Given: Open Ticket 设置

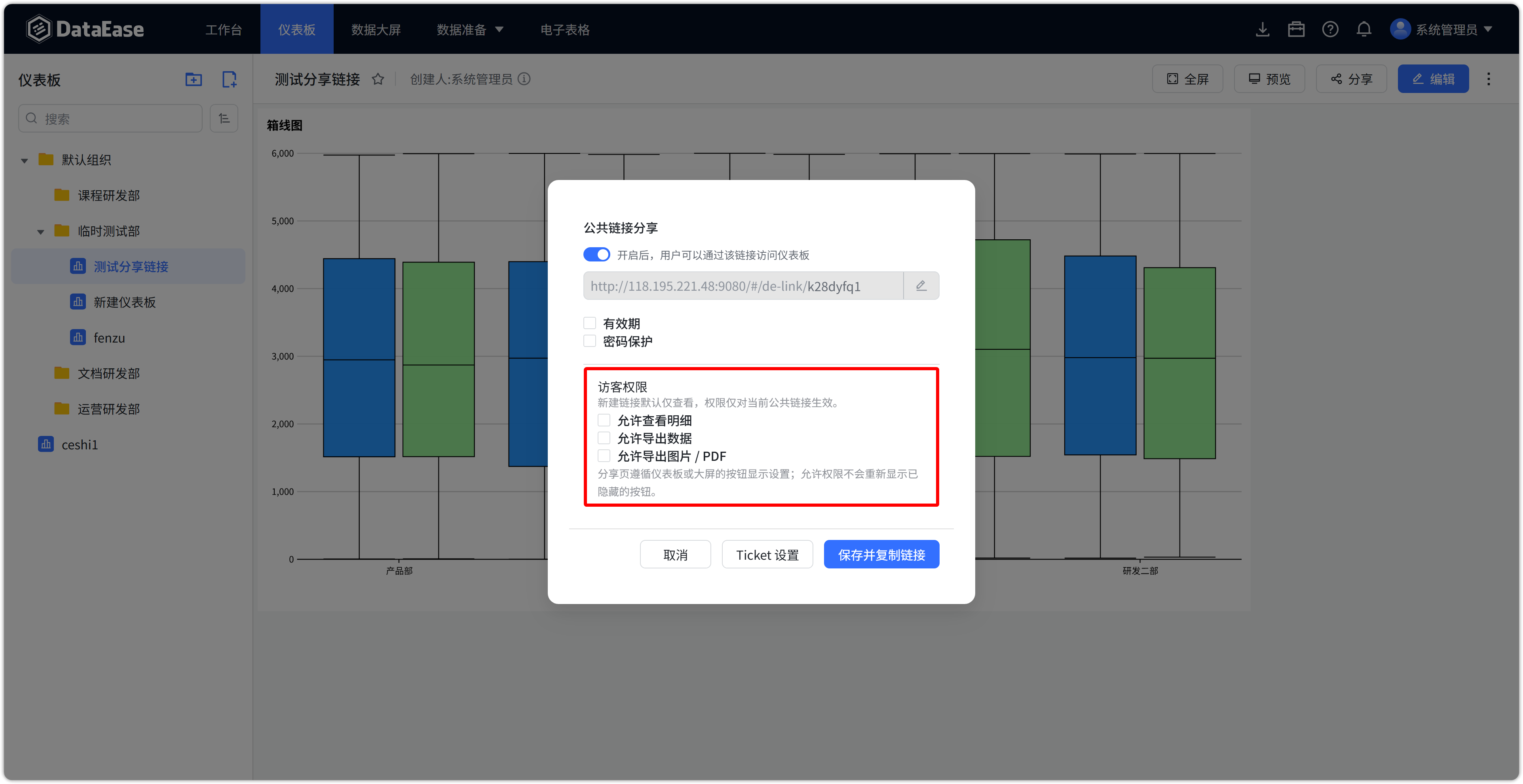Looking at the screenshot, I should click(x=767, y=554).
